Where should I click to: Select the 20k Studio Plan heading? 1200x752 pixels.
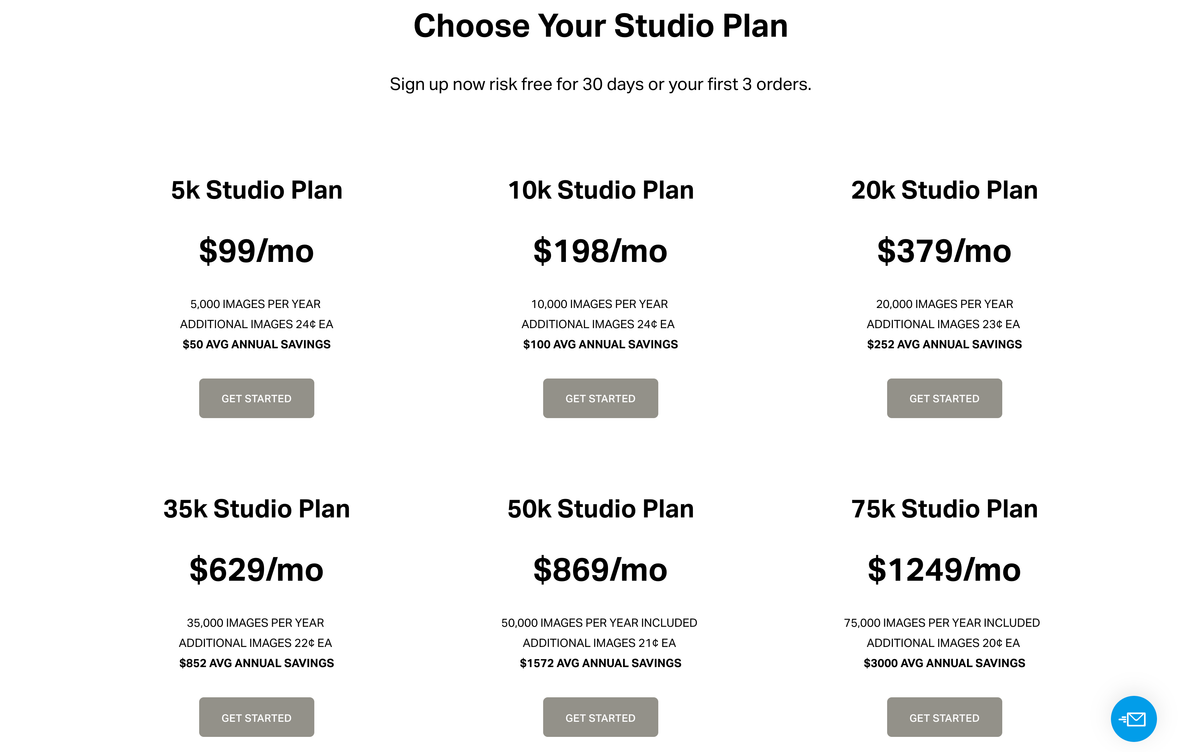coord(944,190)
